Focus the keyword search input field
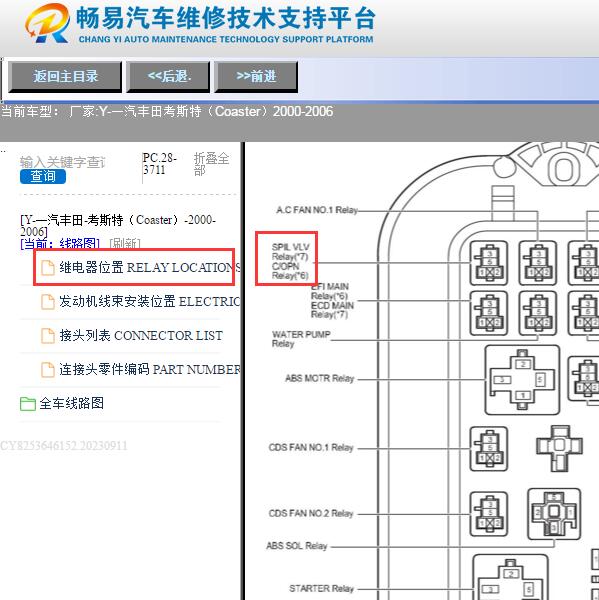The height and width of the screenshot is (600, 599). pos(62,162)
